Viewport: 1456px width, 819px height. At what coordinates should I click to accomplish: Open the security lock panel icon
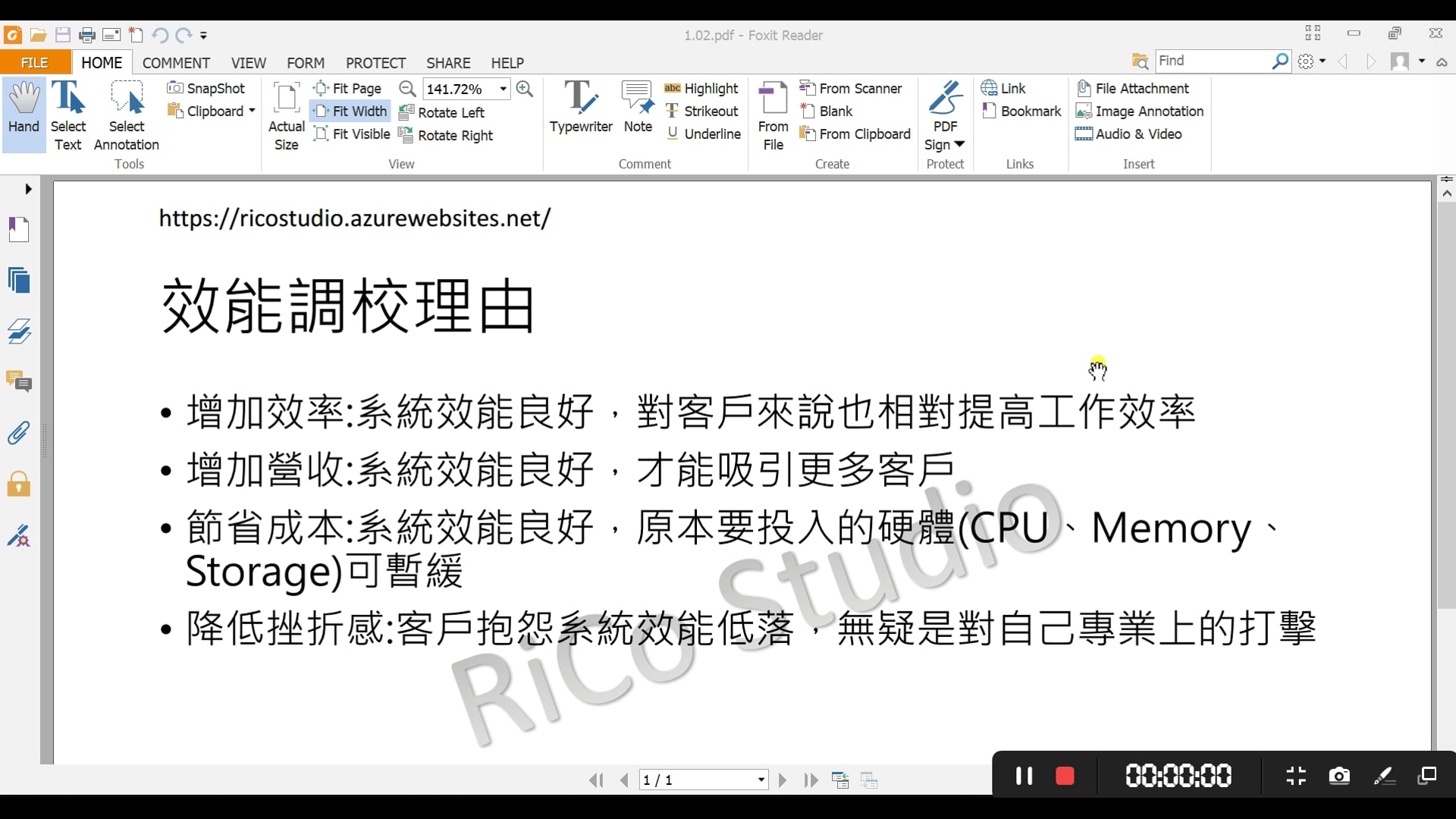(19, 484)
